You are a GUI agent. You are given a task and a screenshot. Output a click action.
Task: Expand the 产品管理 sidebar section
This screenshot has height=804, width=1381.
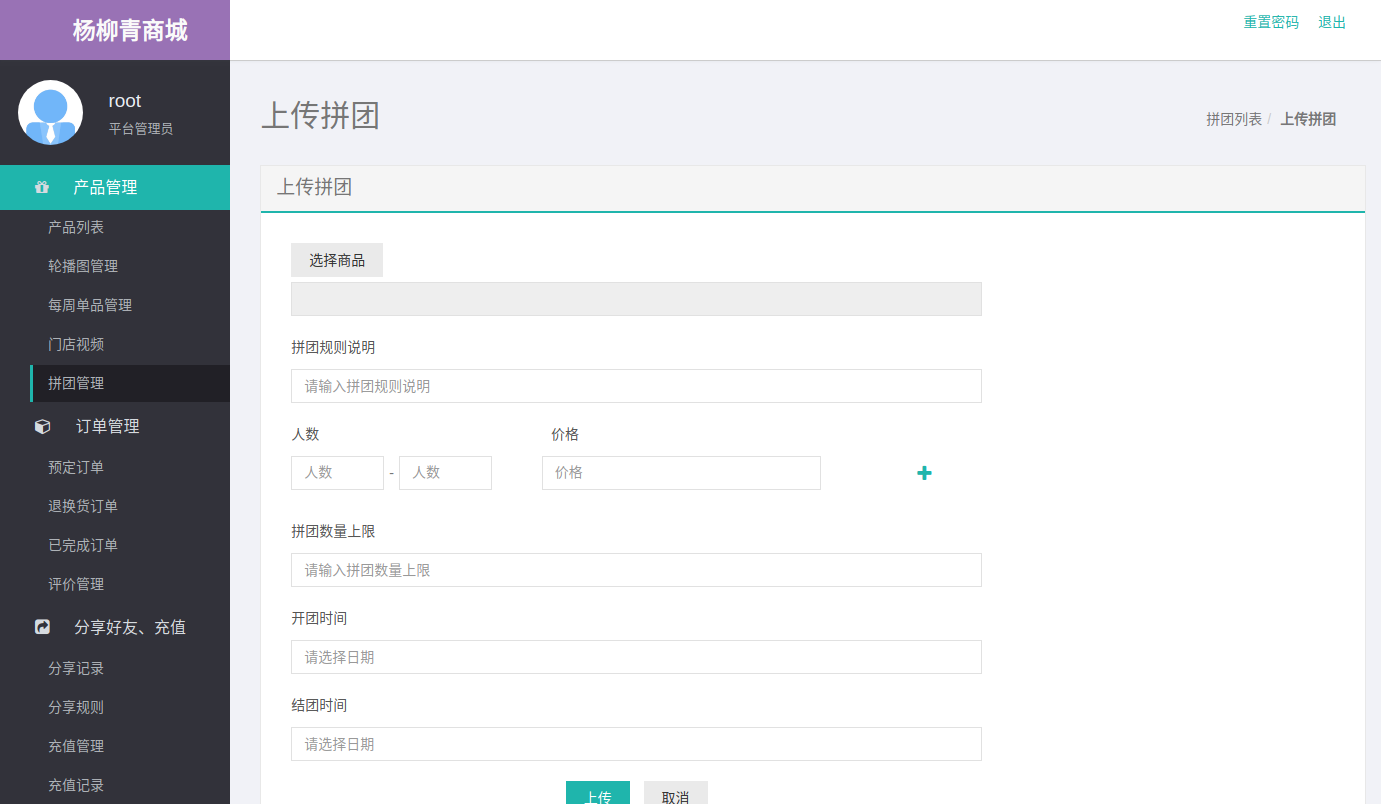[x=105, y=187]
